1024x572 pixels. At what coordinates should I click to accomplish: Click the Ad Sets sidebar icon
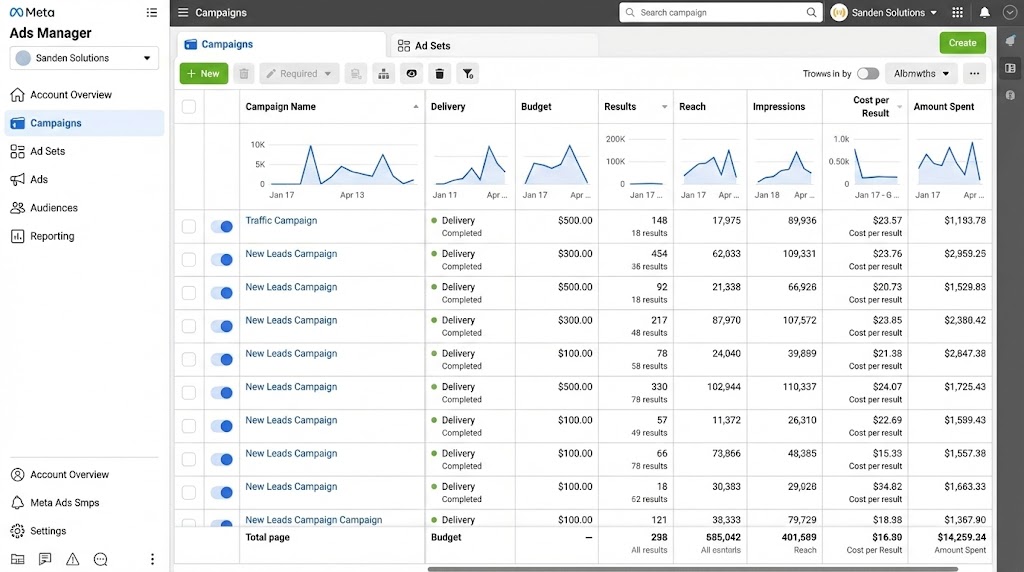18,151
